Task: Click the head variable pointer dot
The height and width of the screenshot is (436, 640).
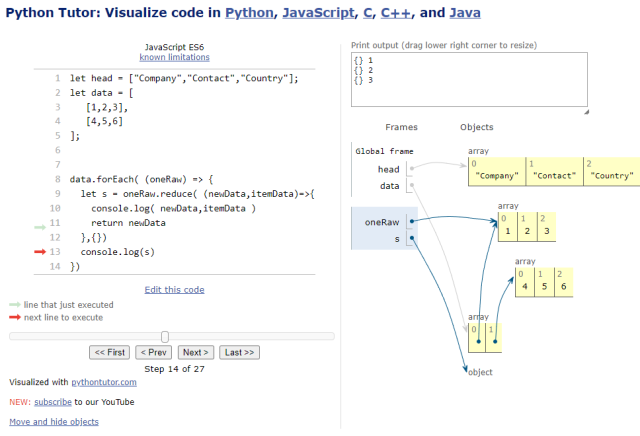Action: tap(412, 168)
